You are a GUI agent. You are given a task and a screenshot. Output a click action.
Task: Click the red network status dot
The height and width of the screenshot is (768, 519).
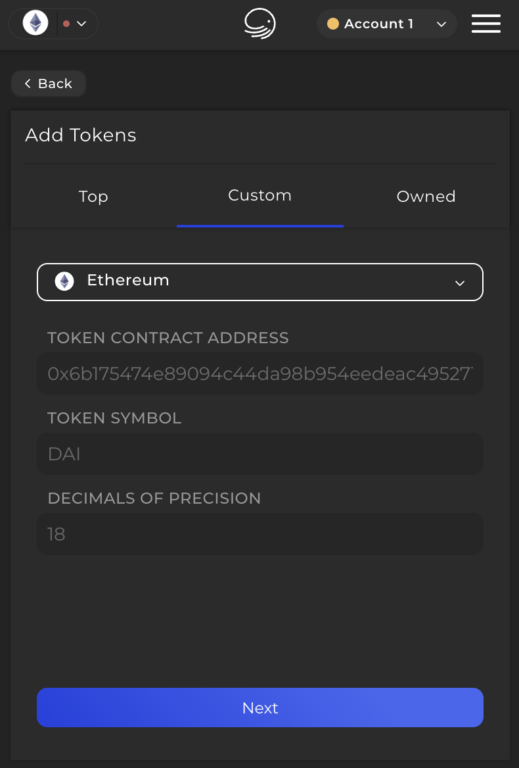coord(67,24)
